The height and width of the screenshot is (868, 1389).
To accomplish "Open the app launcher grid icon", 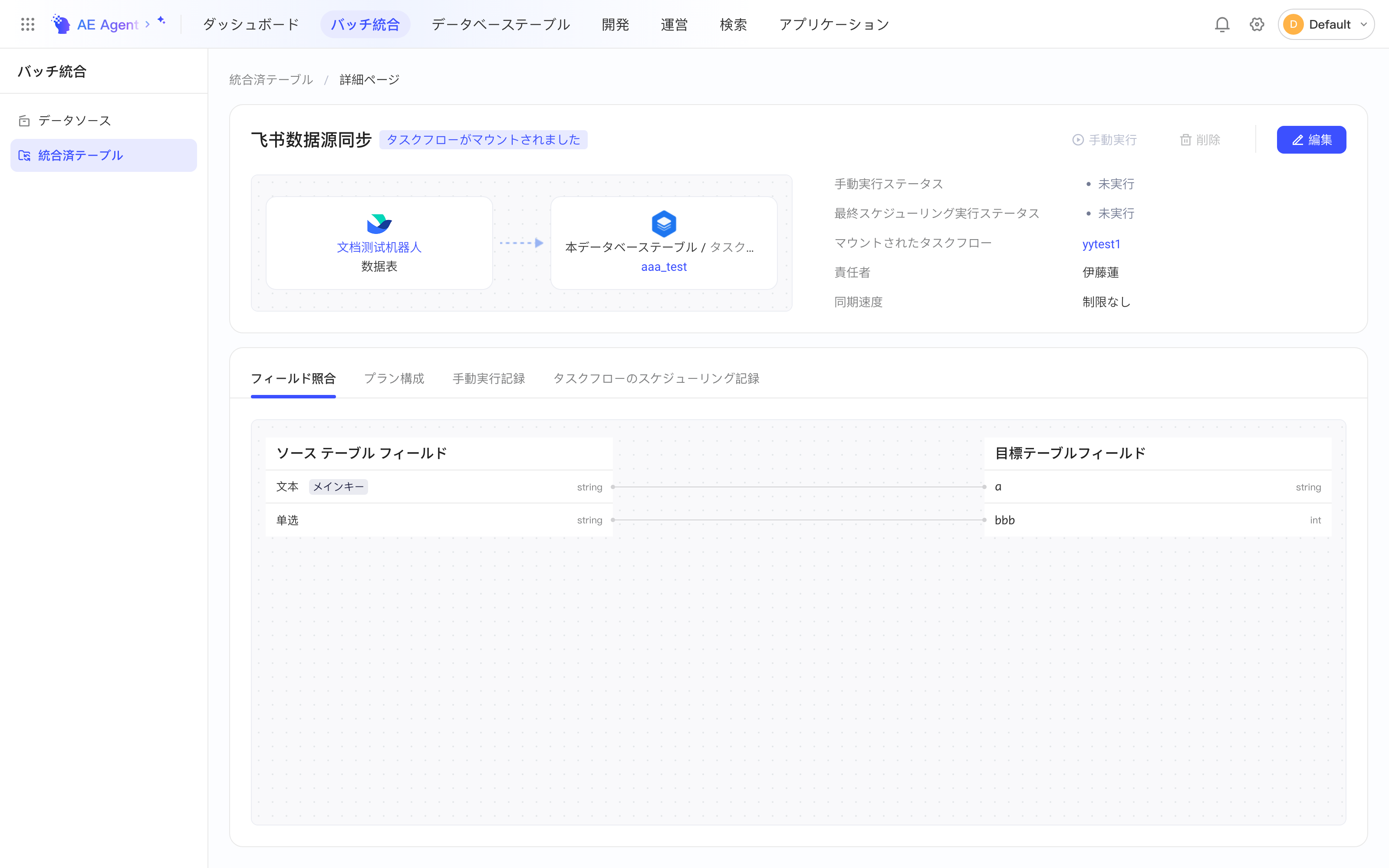I will pos(27,24).
